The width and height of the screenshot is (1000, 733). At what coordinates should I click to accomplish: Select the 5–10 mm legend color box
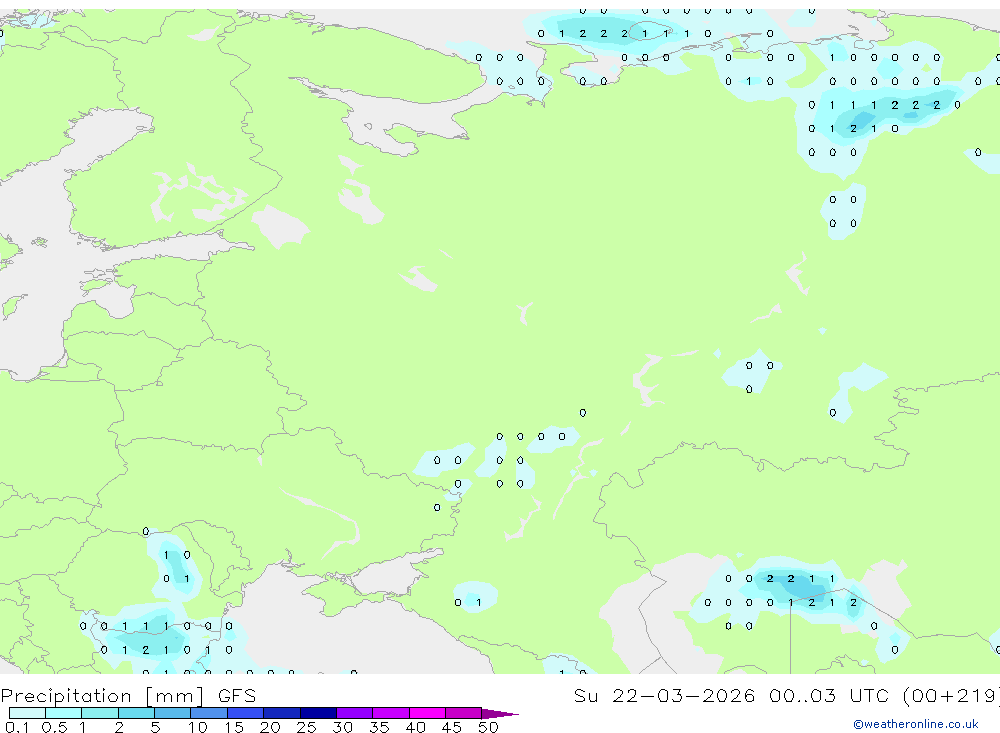point(173,713)
